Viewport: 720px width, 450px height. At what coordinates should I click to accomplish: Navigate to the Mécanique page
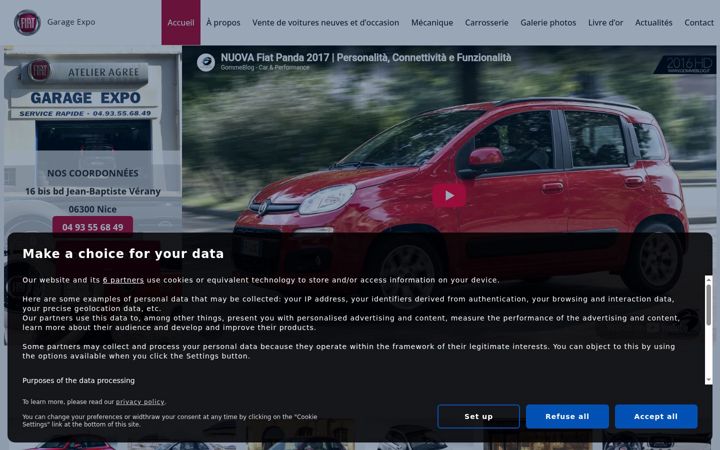[432, 22]
